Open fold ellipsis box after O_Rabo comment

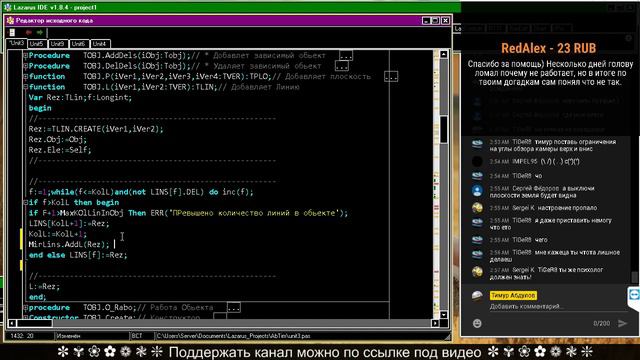[x=234, y=308]
